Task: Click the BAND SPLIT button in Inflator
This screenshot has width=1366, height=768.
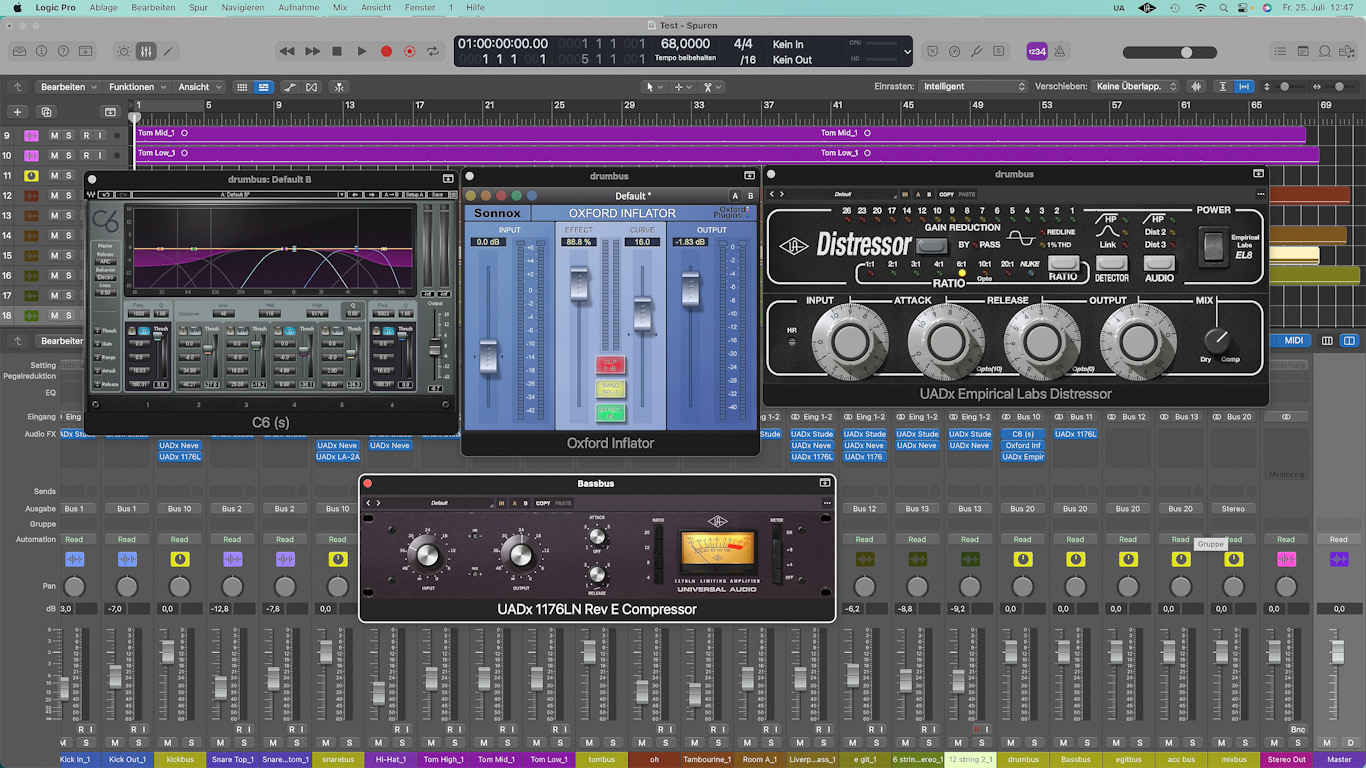Action: pos(610,389)
